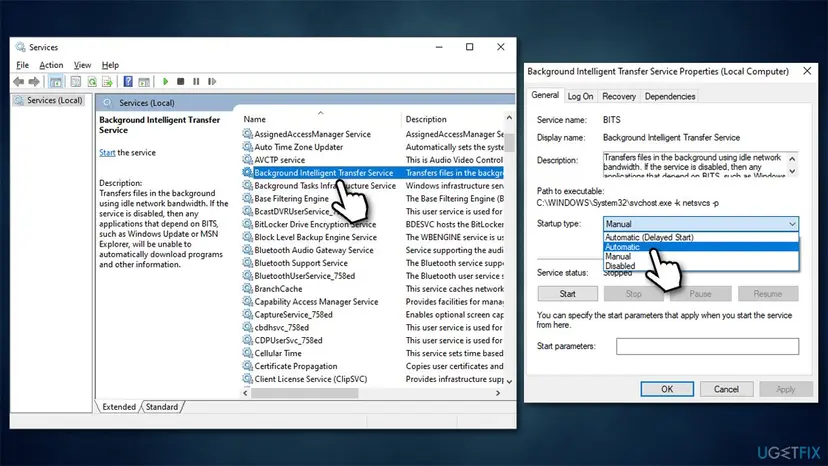
Task: Switch to the Recovery tab
Action: pyautogui.click(x=619, y=96)
